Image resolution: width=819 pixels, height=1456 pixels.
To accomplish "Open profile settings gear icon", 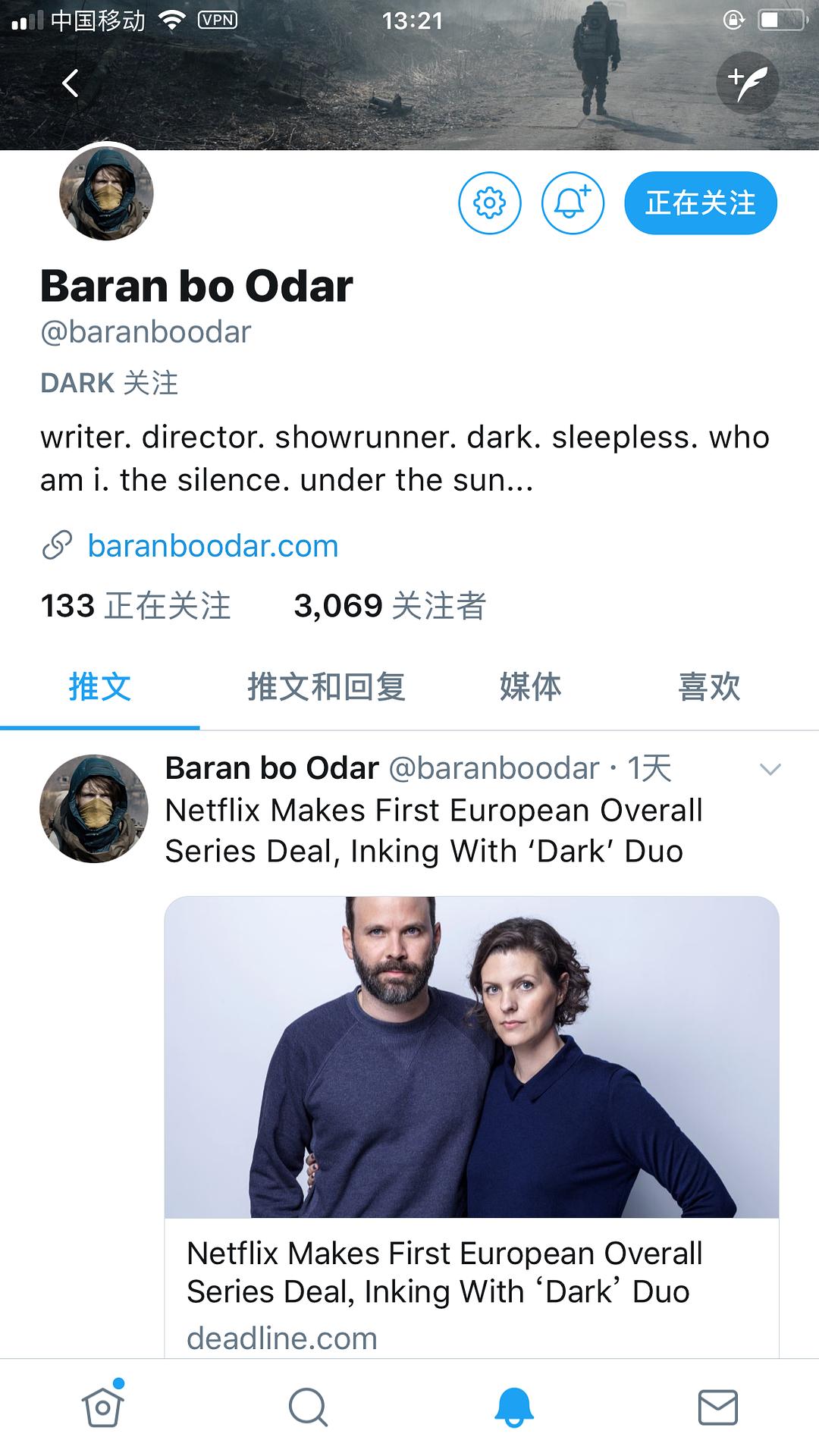I will tap(490, 203).
